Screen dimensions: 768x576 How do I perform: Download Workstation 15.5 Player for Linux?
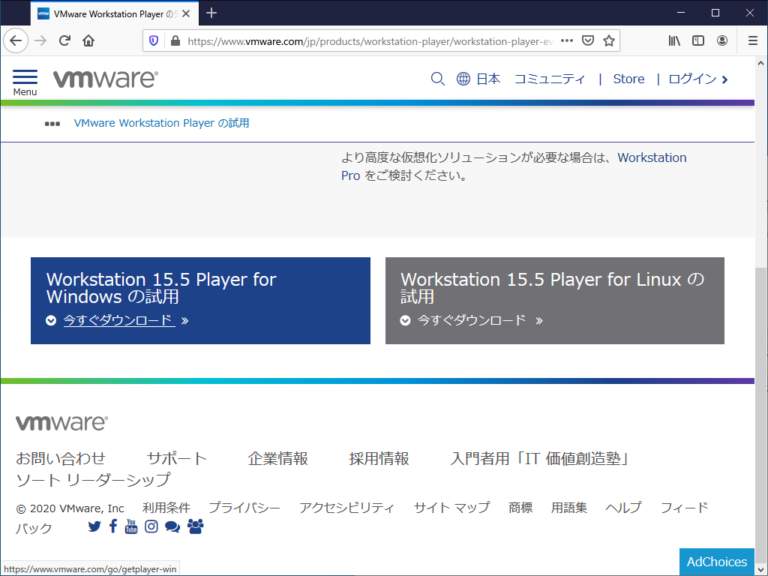pos(472,320)
